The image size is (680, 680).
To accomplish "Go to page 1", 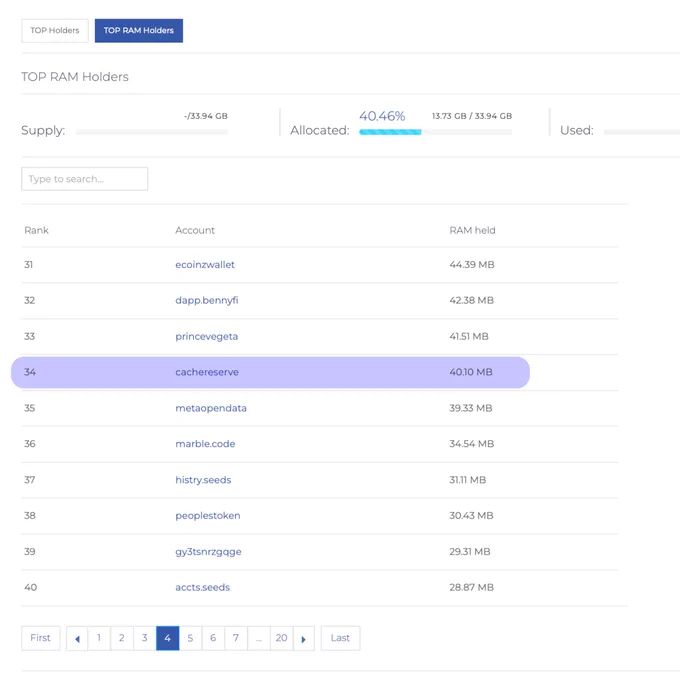I will (x=99, y=638).
